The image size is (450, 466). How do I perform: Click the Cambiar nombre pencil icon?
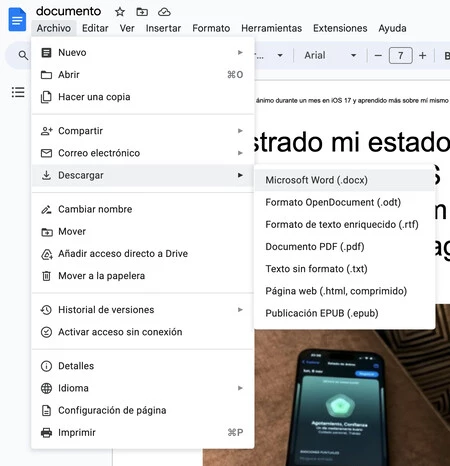(46, 209)
